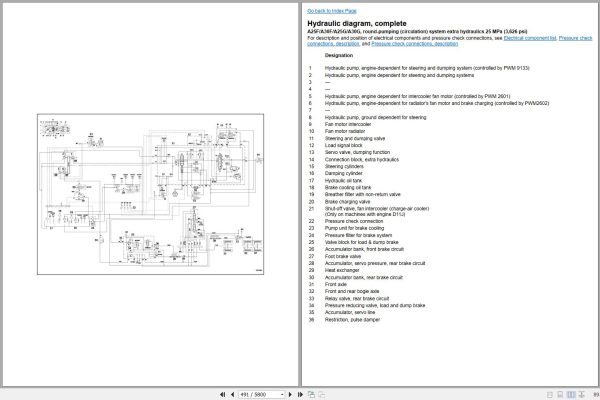This screenshot has height=400, width=600.
Task: Select text 'Brake cooling oil tank'
Action: [348, 187]
